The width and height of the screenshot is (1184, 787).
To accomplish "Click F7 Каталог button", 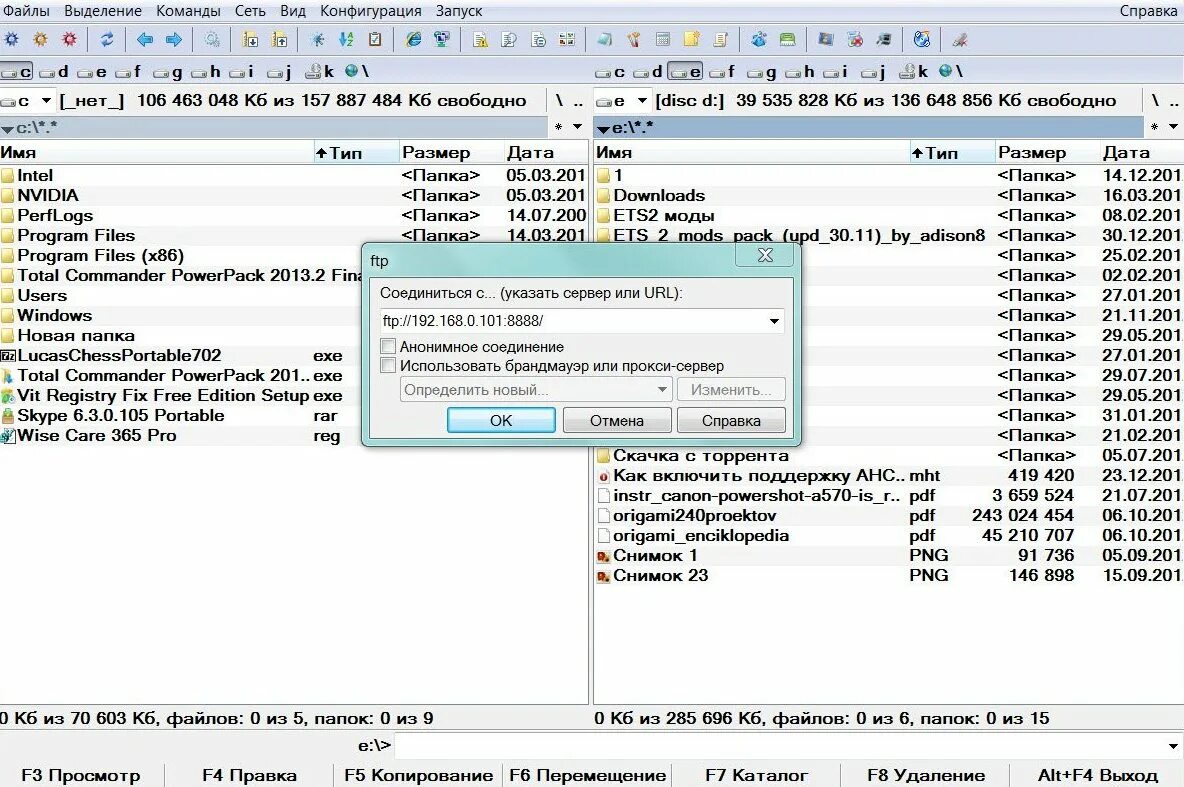I will point(757,776).
